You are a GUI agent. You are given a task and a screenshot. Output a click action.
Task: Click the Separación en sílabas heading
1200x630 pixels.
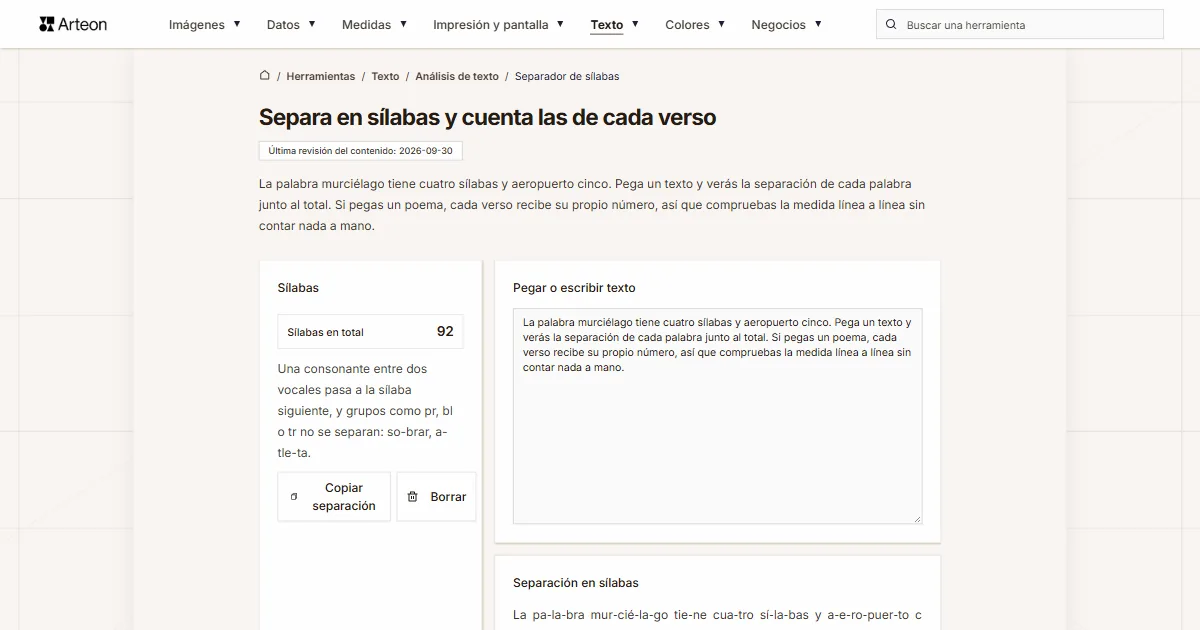point(576,583)
